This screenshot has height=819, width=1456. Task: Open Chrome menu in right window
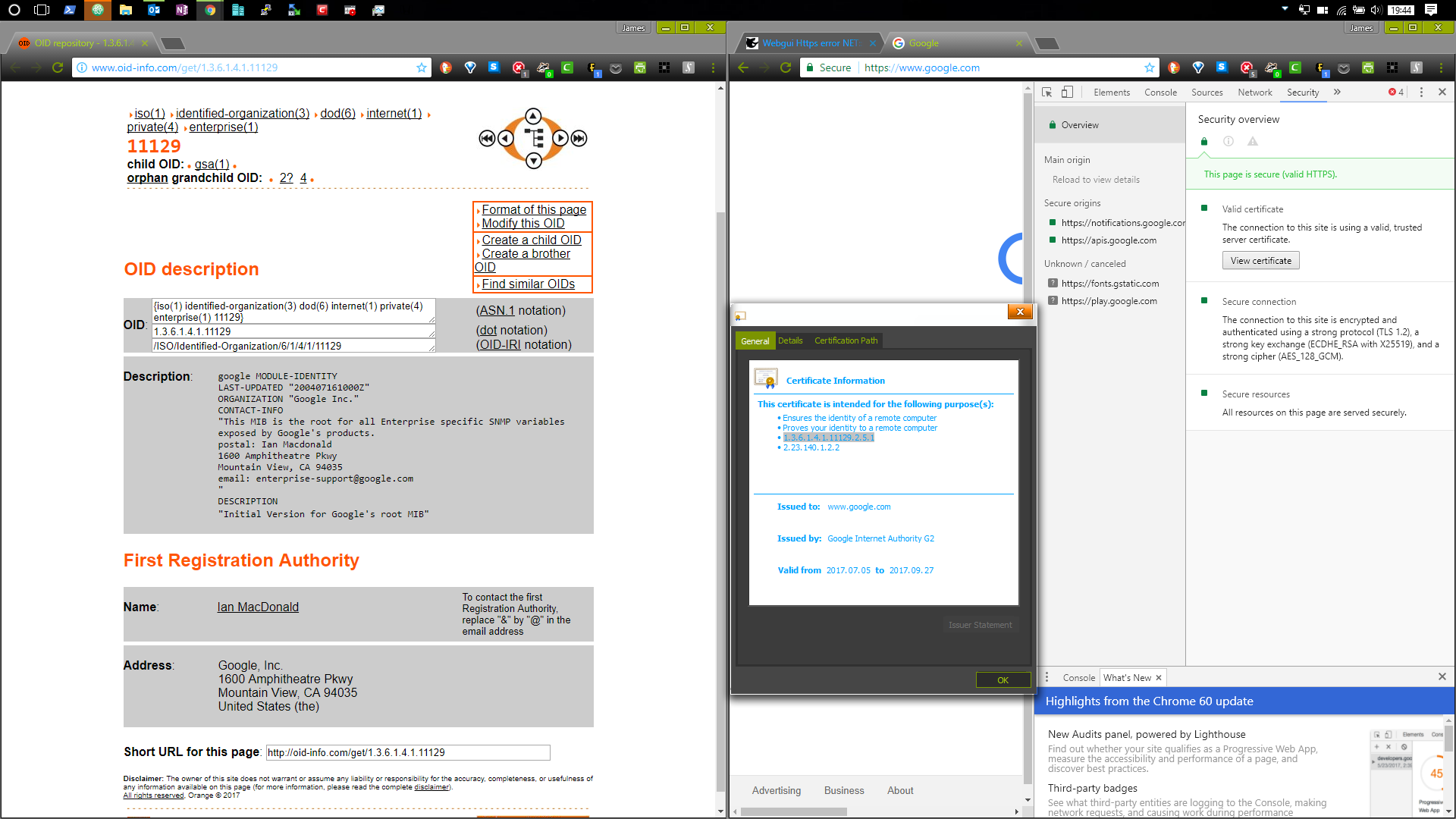(x=1441, y=67)
